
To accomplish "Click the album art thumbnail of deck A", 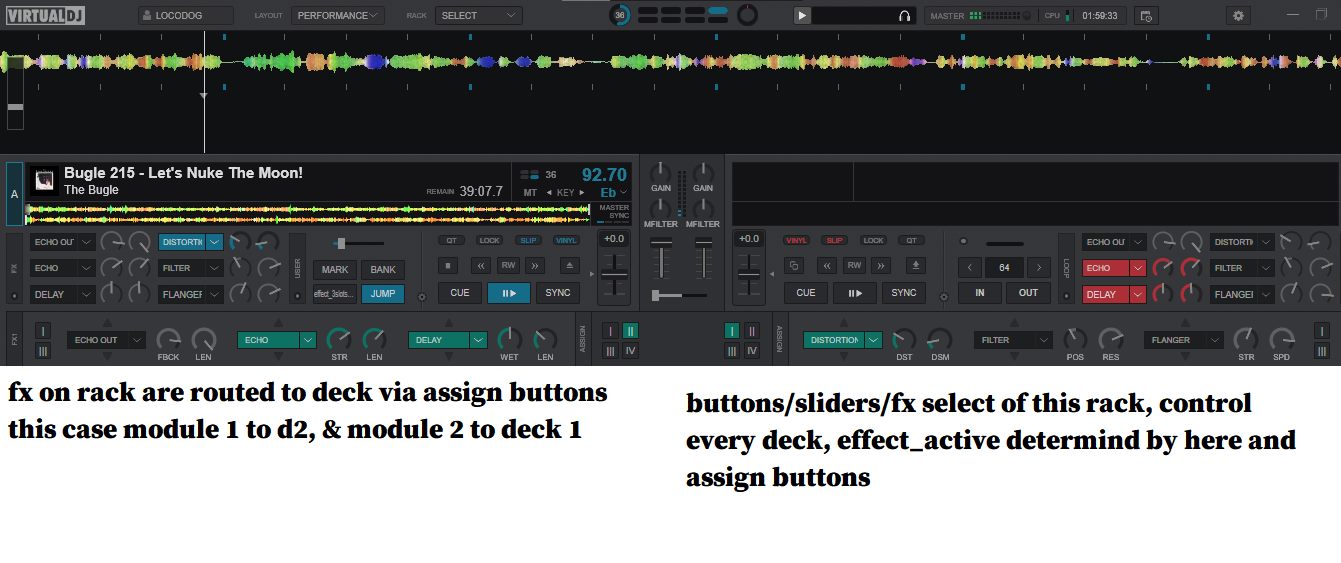I will tap(45, 180).
